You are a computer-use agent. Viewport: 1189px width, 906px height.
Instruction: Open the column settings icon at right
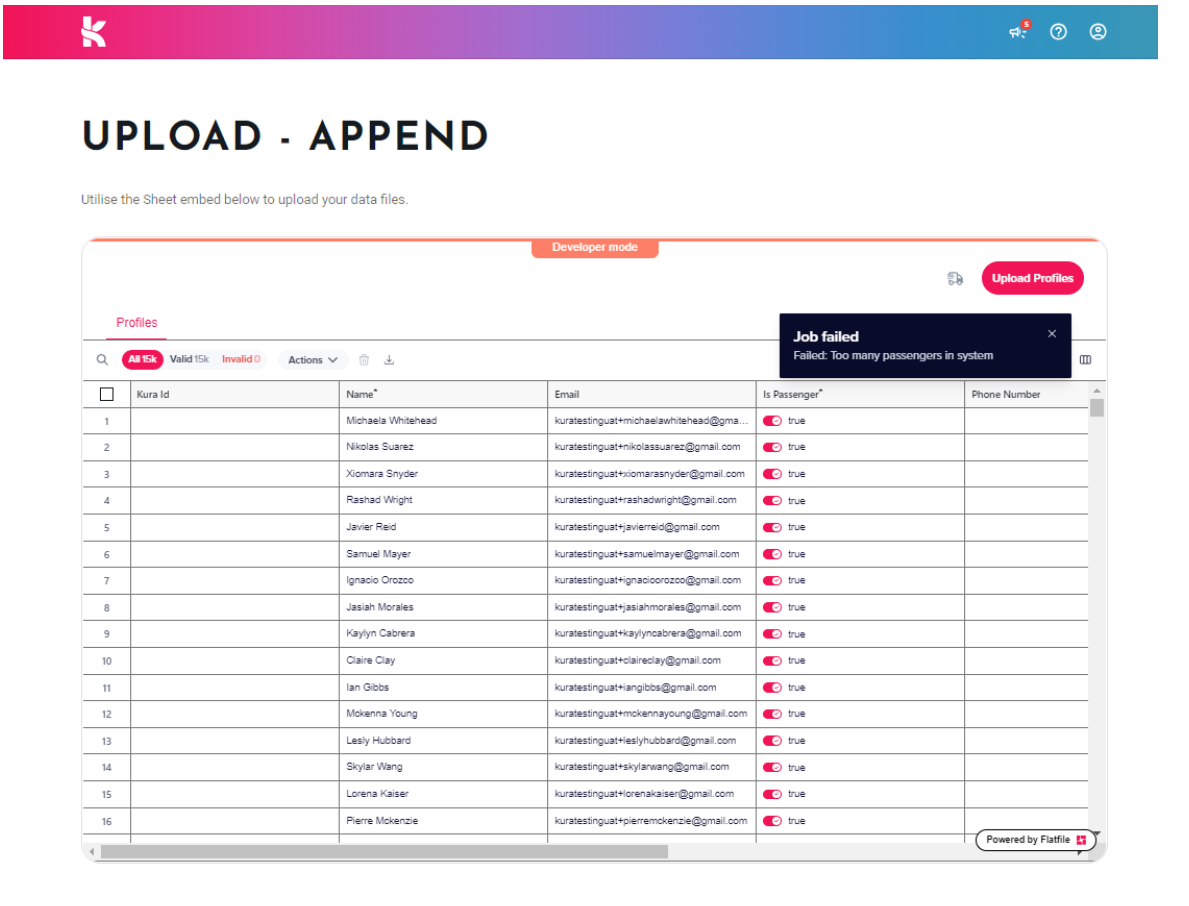tap(1085, 359)
